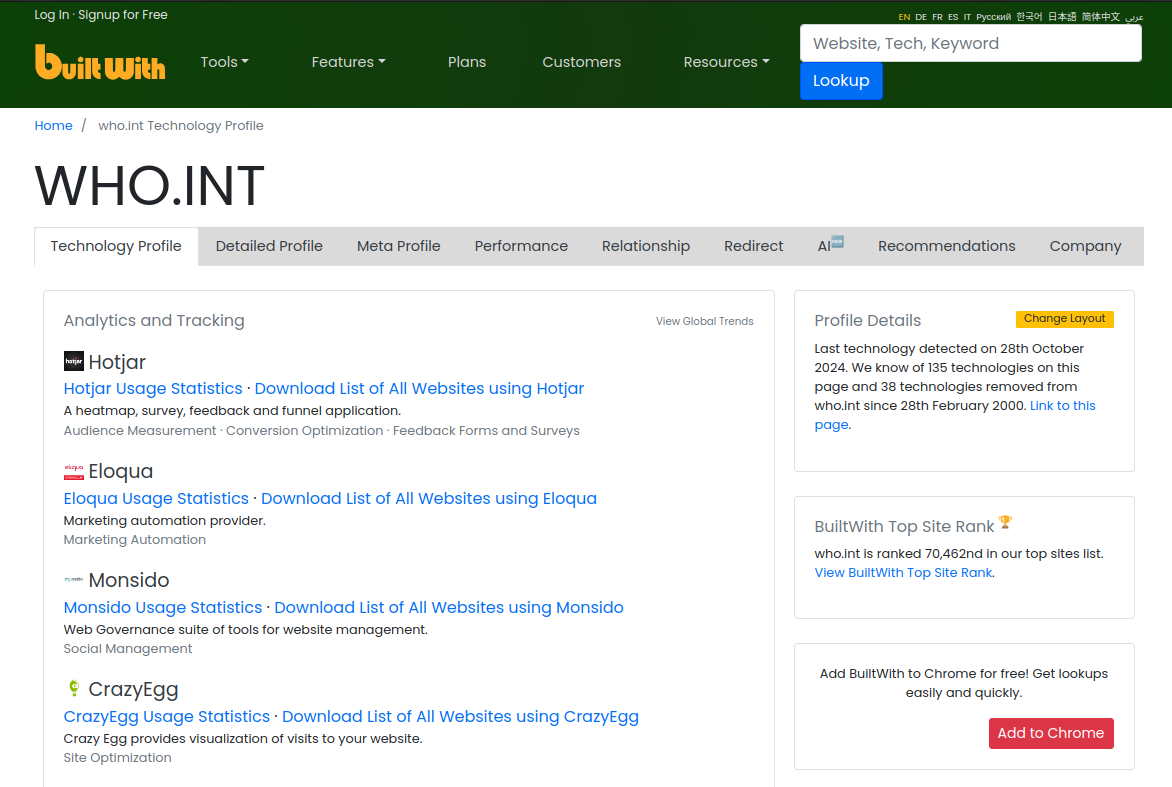Click the CrazyEgg logo icon

73,688
